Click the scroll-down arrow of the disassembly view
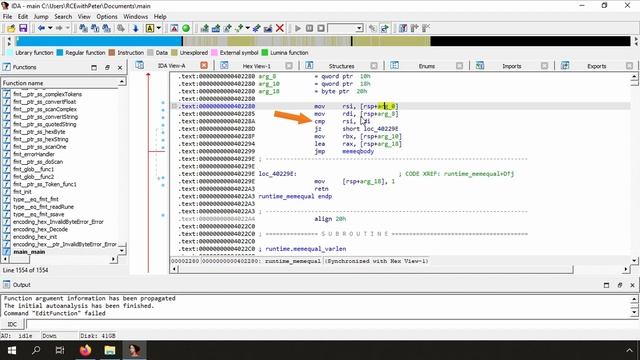This screenshot has height=360, width=640. [x=634, y=260]
